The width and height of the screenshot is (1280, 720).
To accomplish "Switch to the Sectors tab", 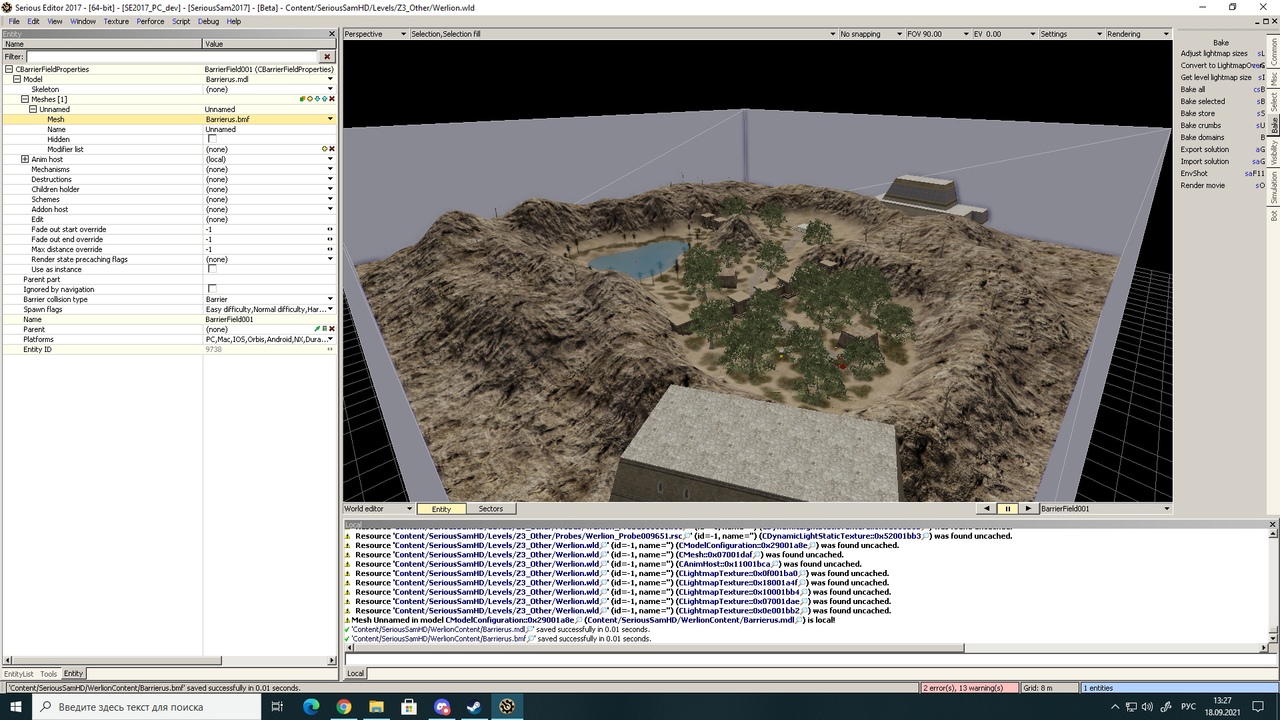I will pos(491,509).
